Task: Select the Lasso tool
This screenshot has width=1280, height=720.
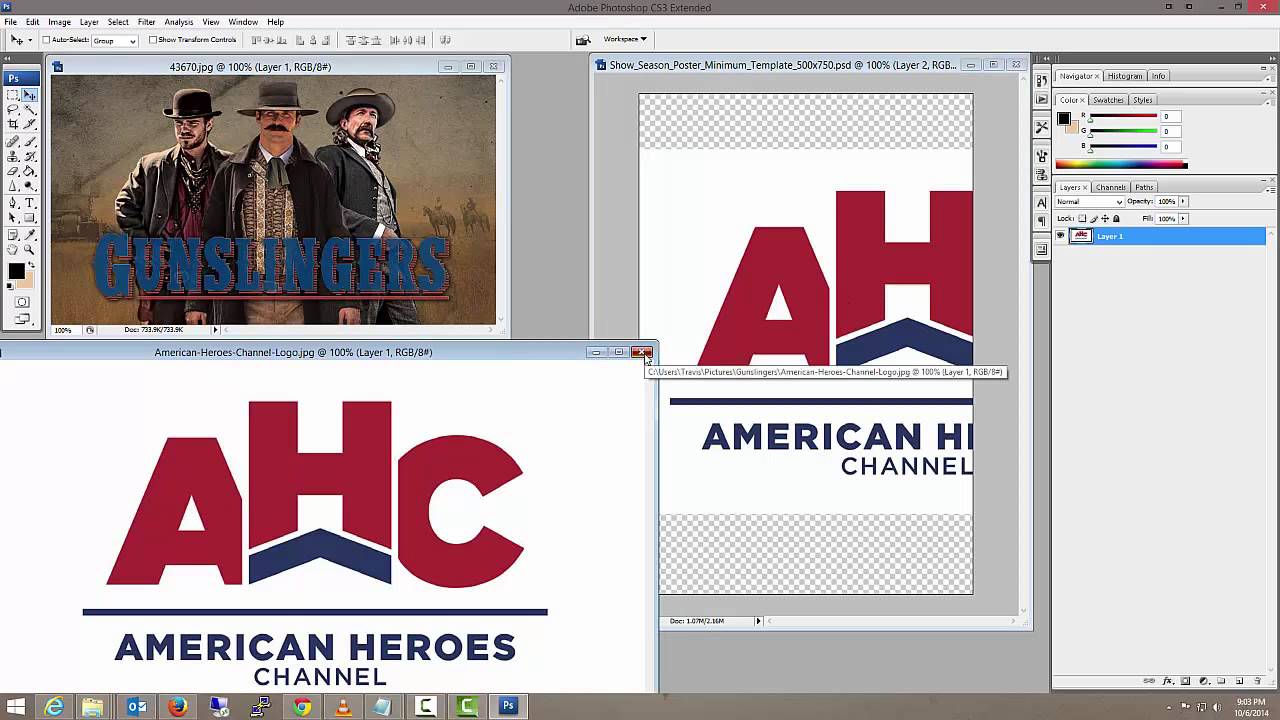Action: 13,109
